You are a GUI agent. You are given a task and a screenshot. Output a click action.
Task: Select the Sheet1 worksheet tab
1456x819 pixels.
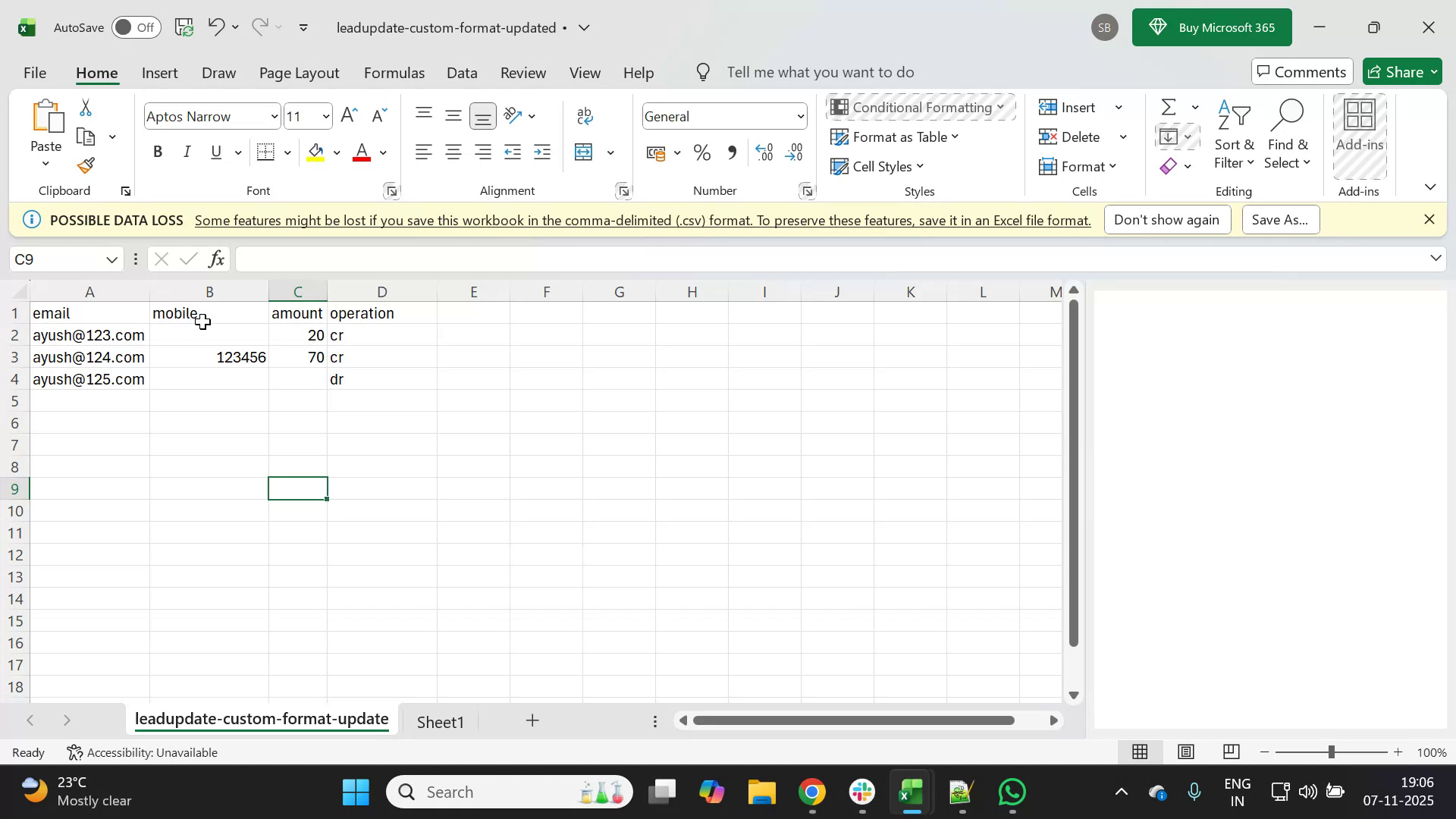(441, 721)
